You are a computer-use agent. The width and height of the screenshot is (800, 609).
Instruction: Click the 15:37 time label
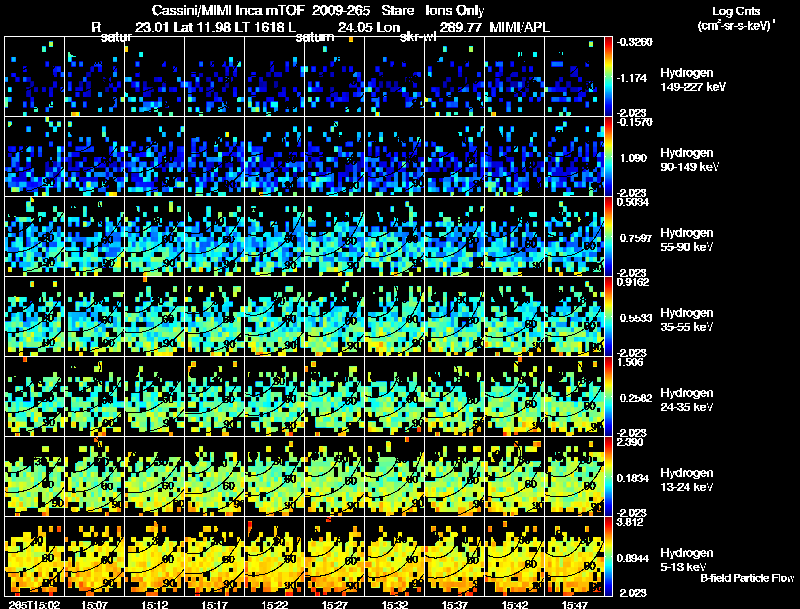click(x=455, y=605)
